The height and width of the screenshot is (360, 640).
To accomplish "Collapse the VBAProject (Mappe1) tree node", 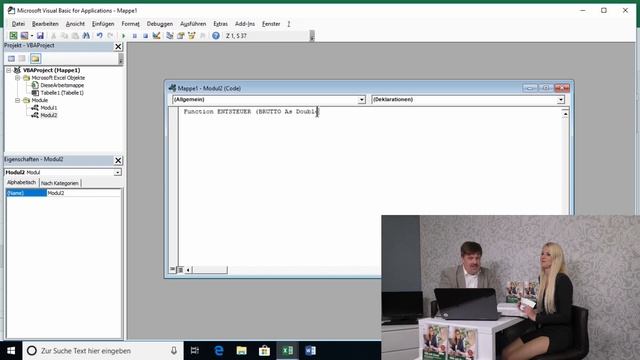I will point(9,70).
